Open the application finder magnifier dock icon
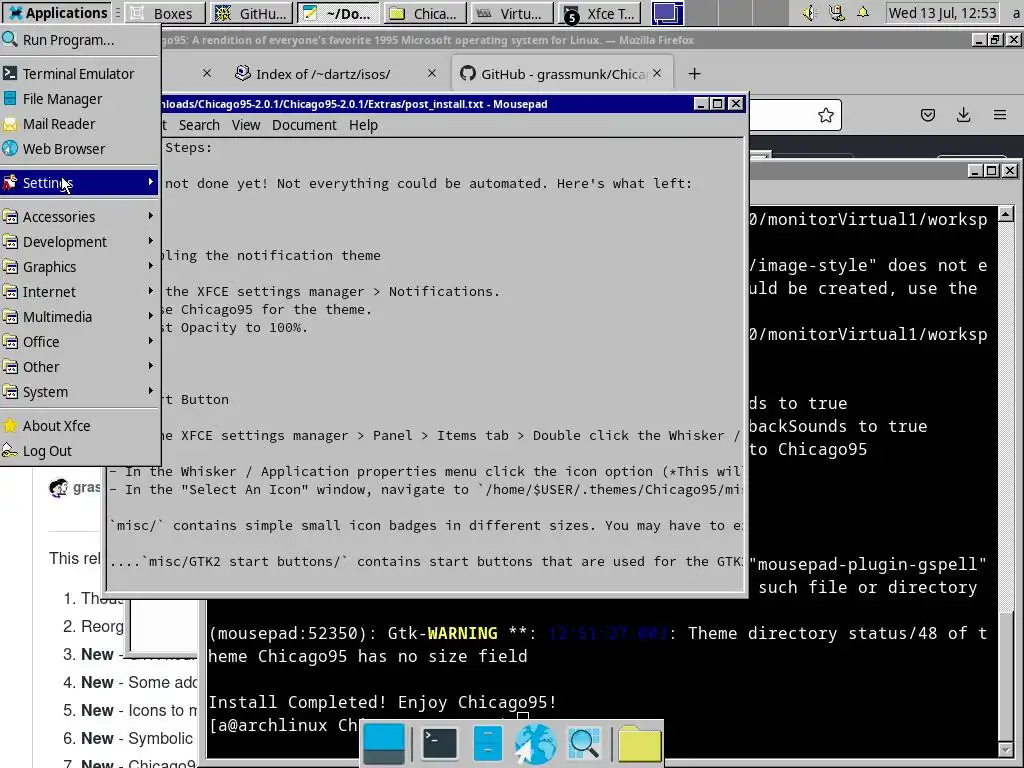 (x=584, y=743)
